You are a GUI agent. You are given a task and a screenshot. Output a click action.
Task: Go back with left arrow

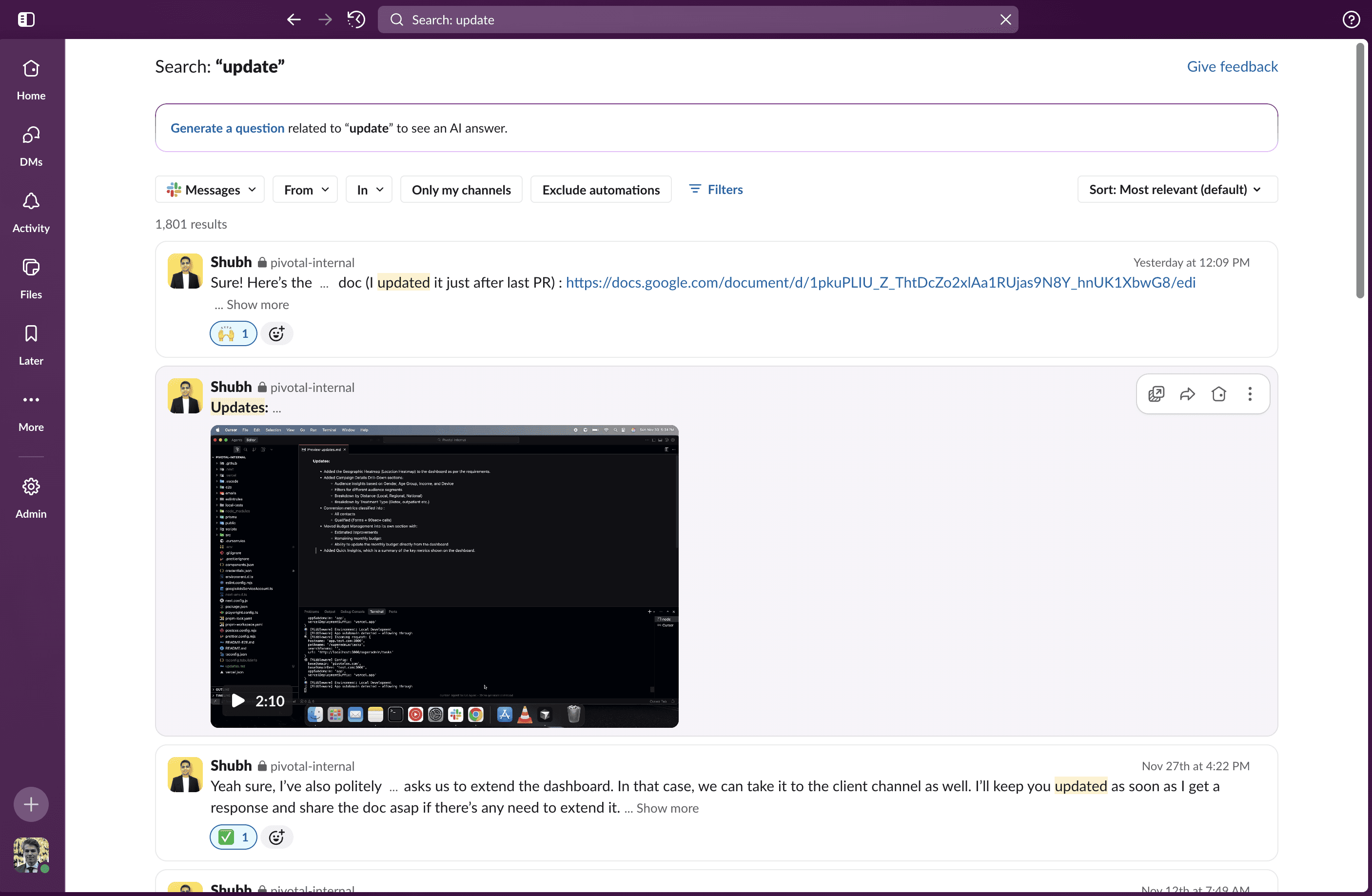[294, 19]
